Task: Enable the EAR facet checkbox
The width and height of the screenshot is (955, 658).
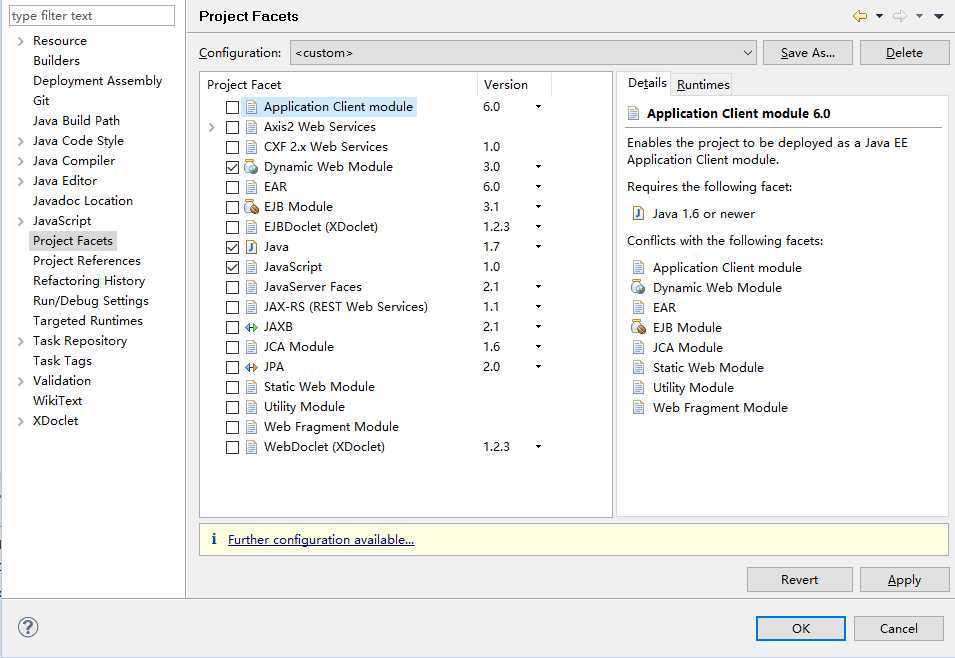Action: point(233,187)
